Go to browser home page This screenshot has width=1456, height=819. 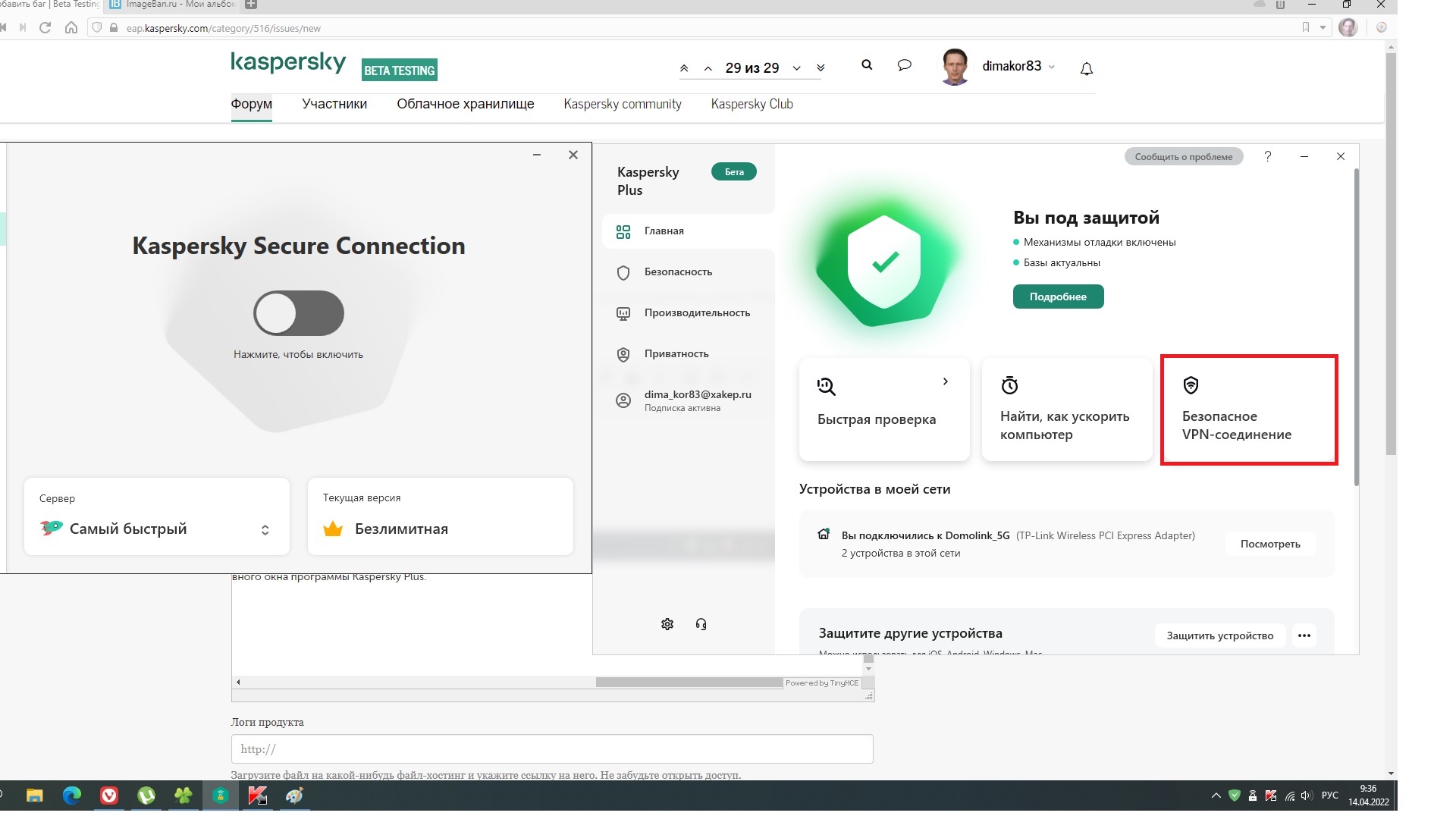71,27
